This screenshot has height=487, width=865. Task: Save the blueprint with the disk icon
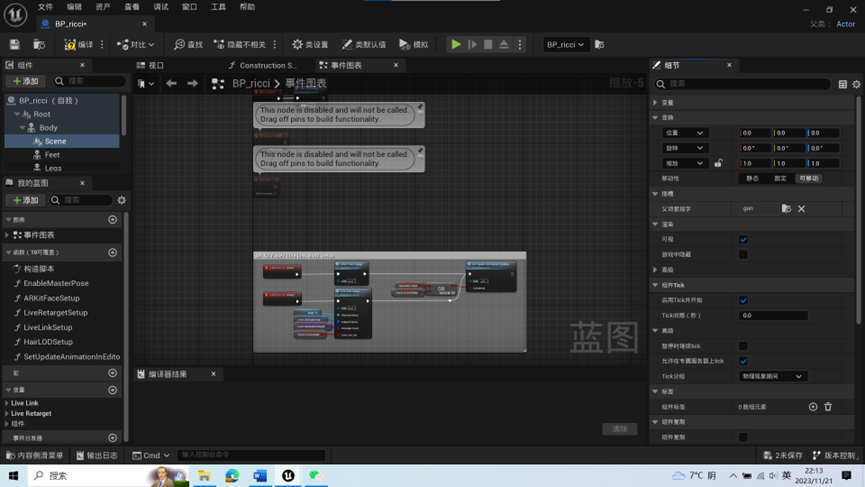14,45
